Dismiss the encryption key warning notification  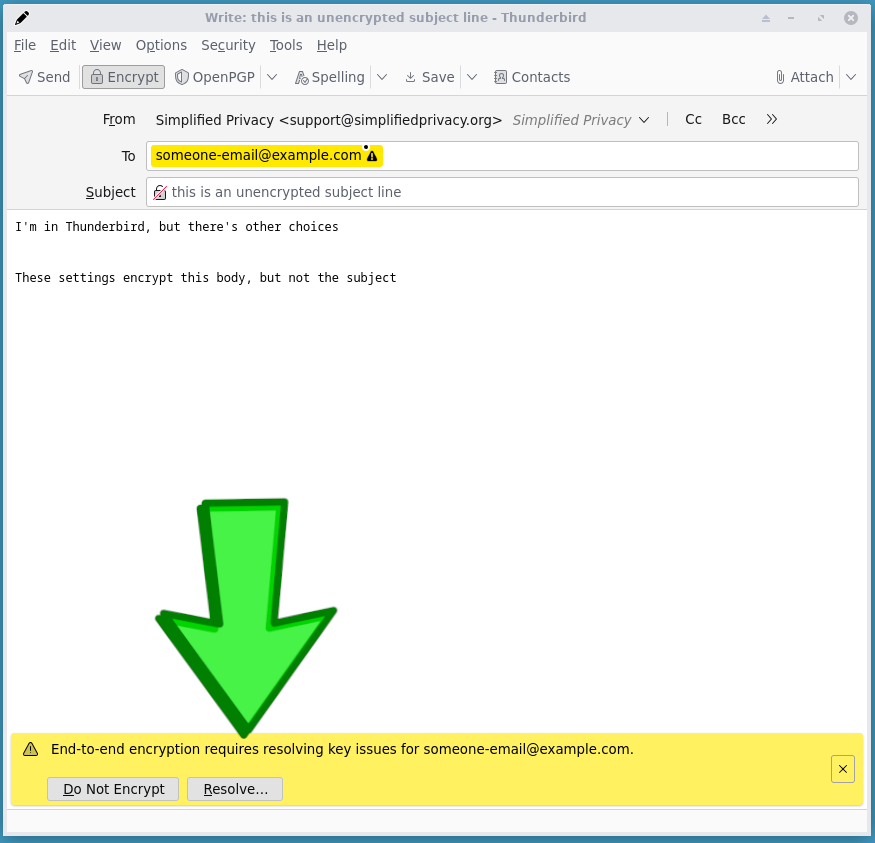[x=843, y=769]
